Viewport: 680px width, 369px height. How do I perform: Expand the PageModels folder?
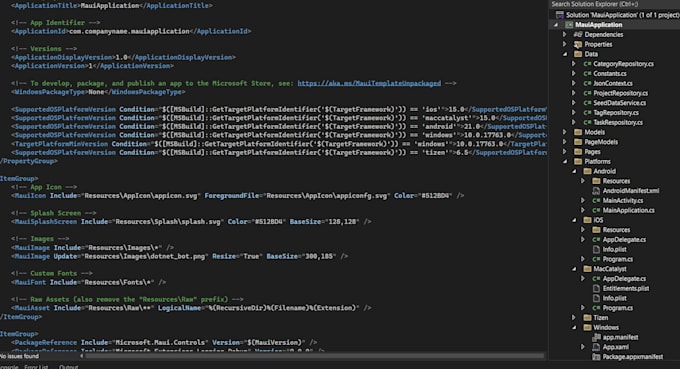point(565,142)
